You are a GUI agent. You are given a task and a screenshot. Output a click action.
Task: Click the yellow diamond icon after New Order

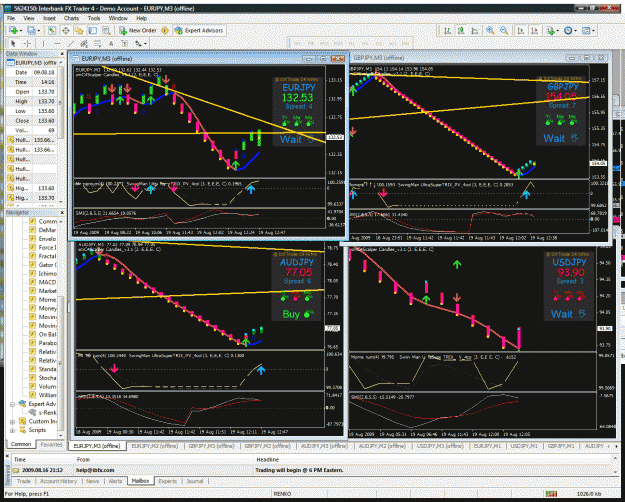[x=165, y=30]
